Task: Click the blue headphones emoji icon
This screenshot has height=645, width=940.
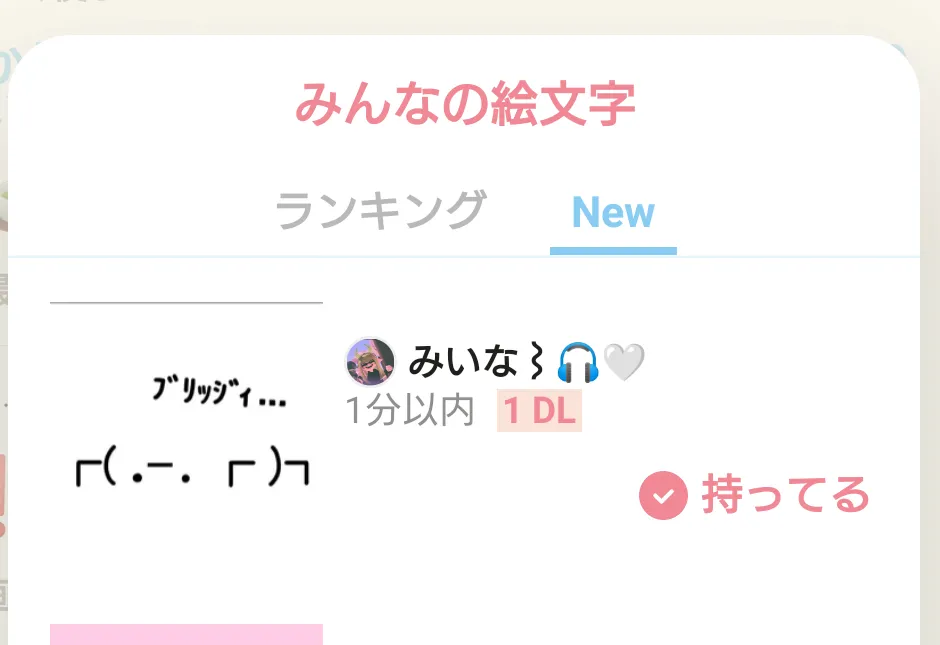Action: click(577, 362)
